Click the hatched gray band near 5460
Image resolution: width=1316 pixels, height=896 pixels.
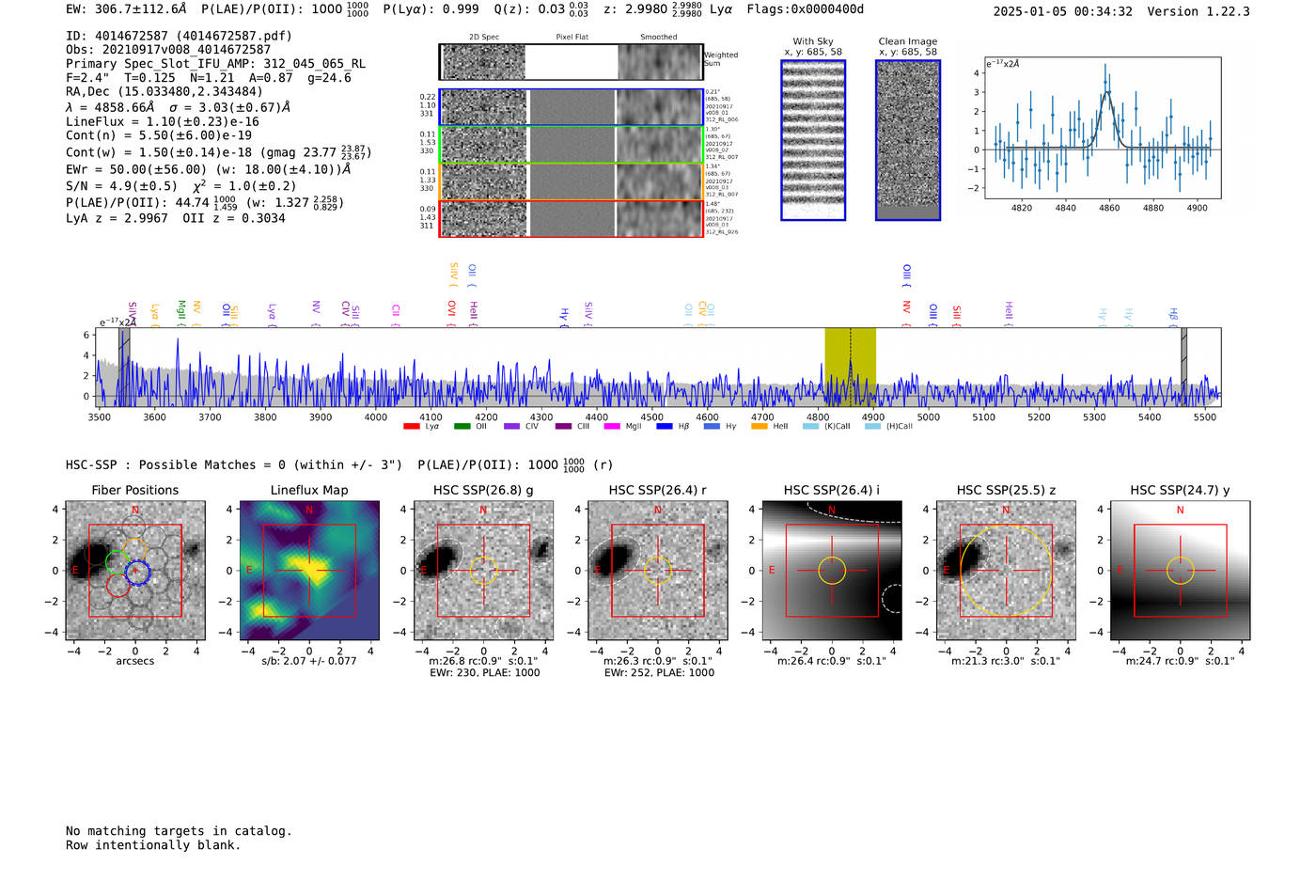[1184, 367]
